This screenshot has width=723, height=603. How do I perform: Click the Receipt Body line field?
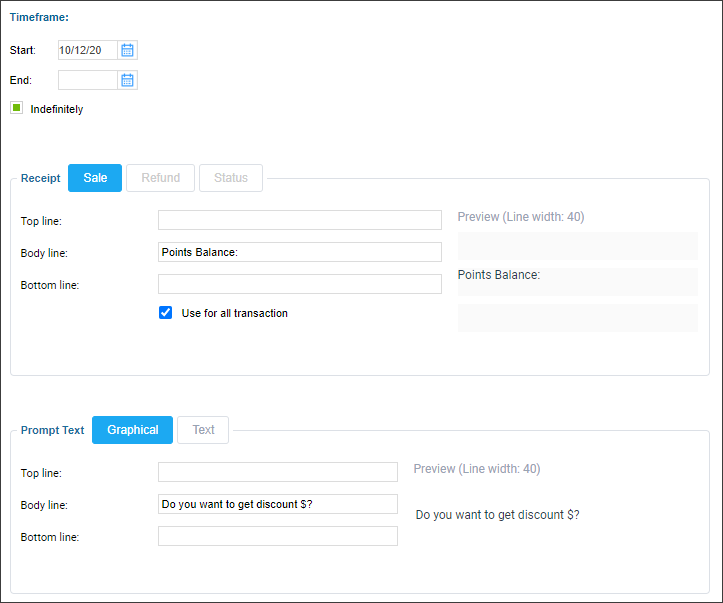coord(300,252)
